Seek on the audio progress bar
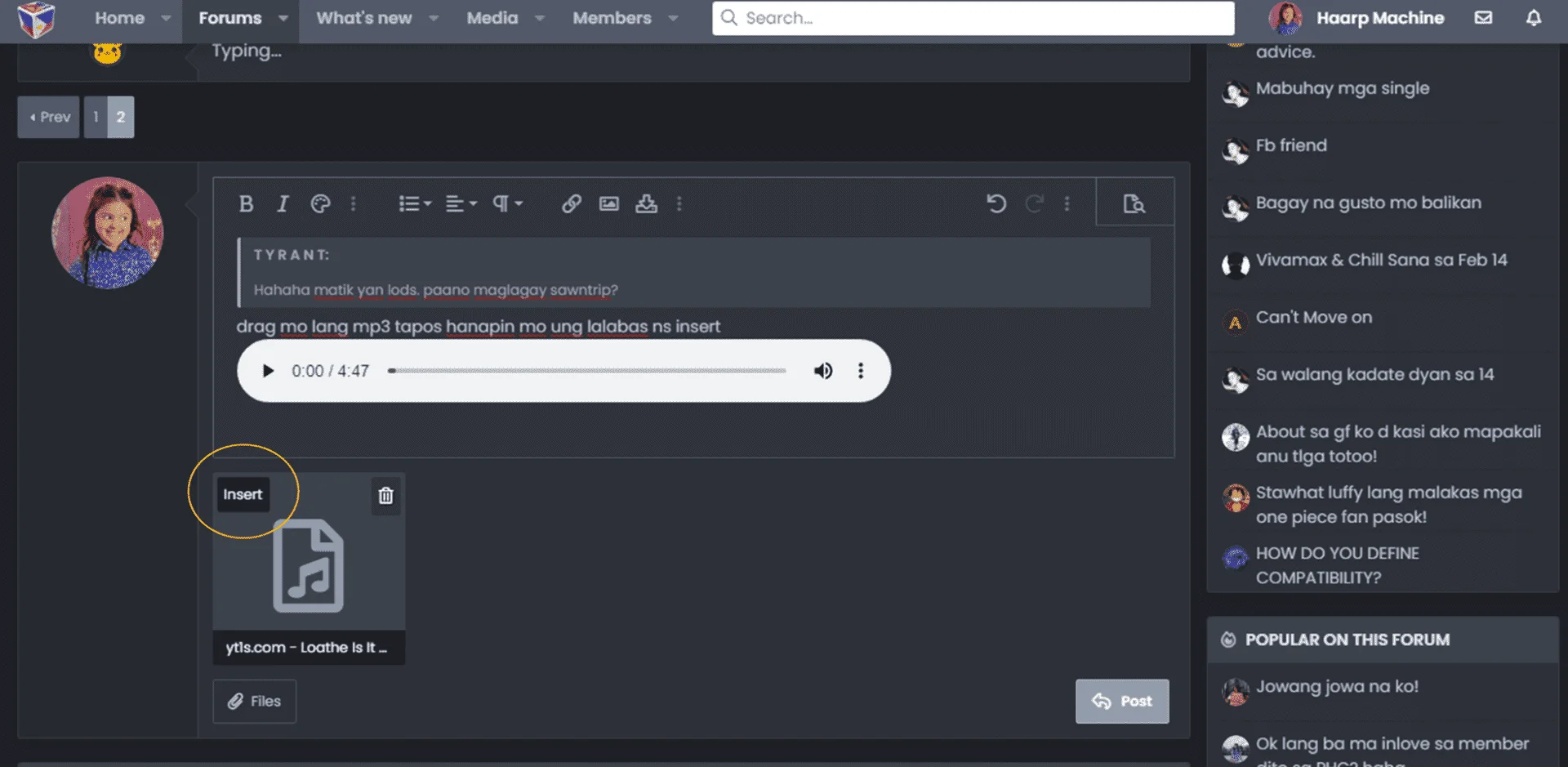 587,371
